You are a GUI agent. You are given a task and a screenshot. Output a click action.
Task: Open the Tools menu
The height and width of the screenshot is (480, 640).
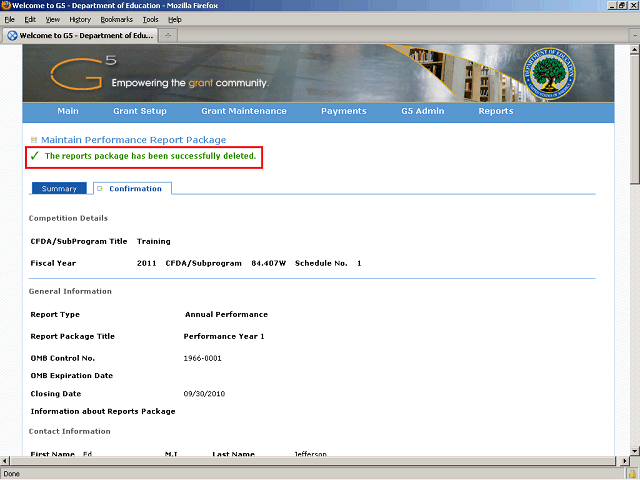(150, 20)
